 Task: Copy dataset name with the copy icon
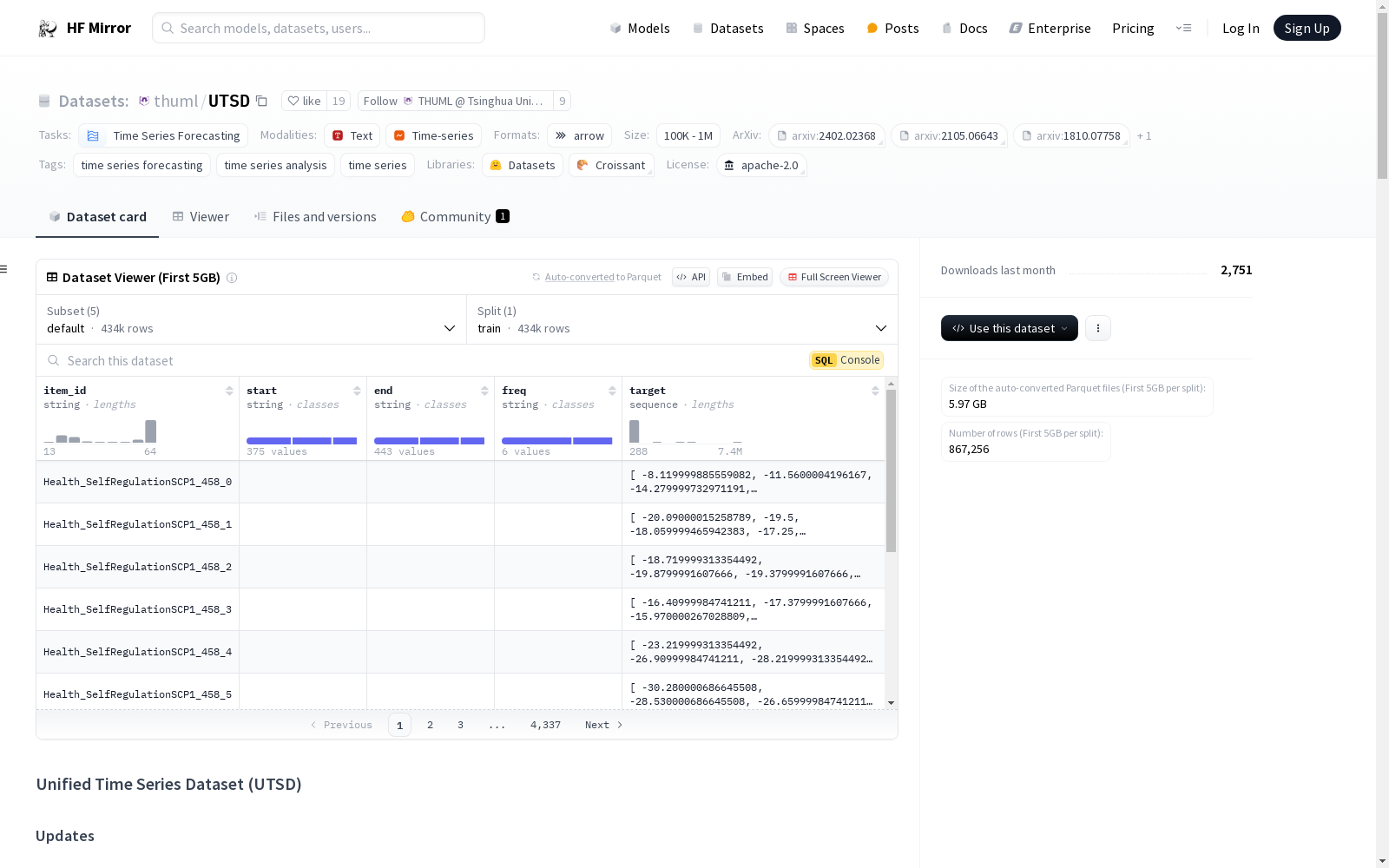(x=261, y=101)
